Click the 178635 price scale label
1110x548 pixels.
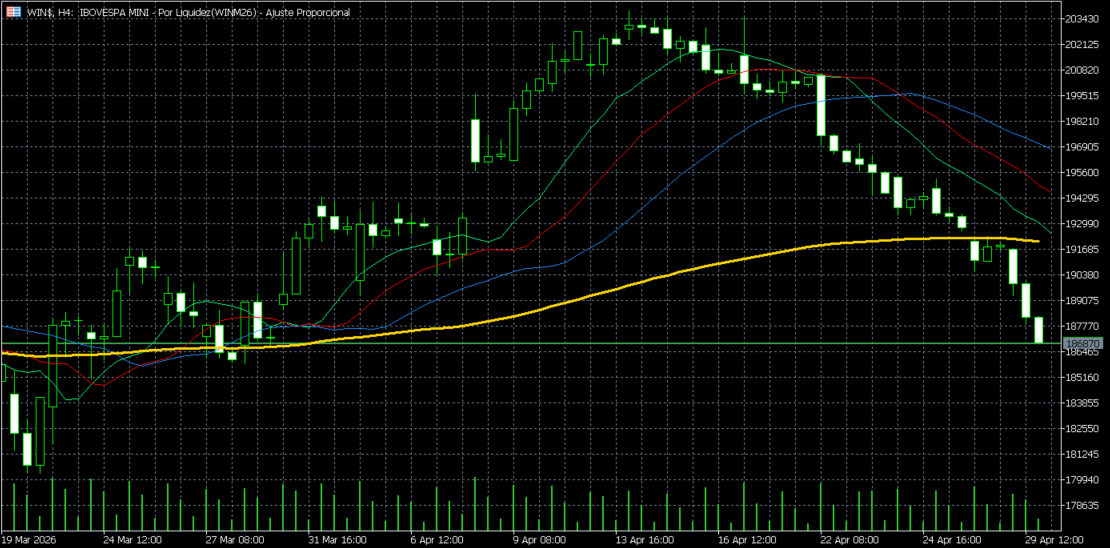(1080, 505)
